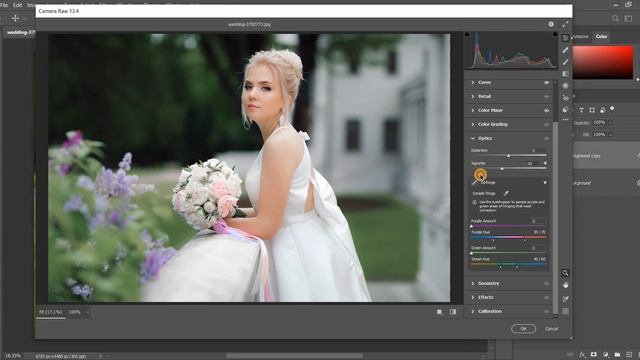640x360 pixels.
Task: Toggle Optics panel visibility eye
Action: point(546,139)
